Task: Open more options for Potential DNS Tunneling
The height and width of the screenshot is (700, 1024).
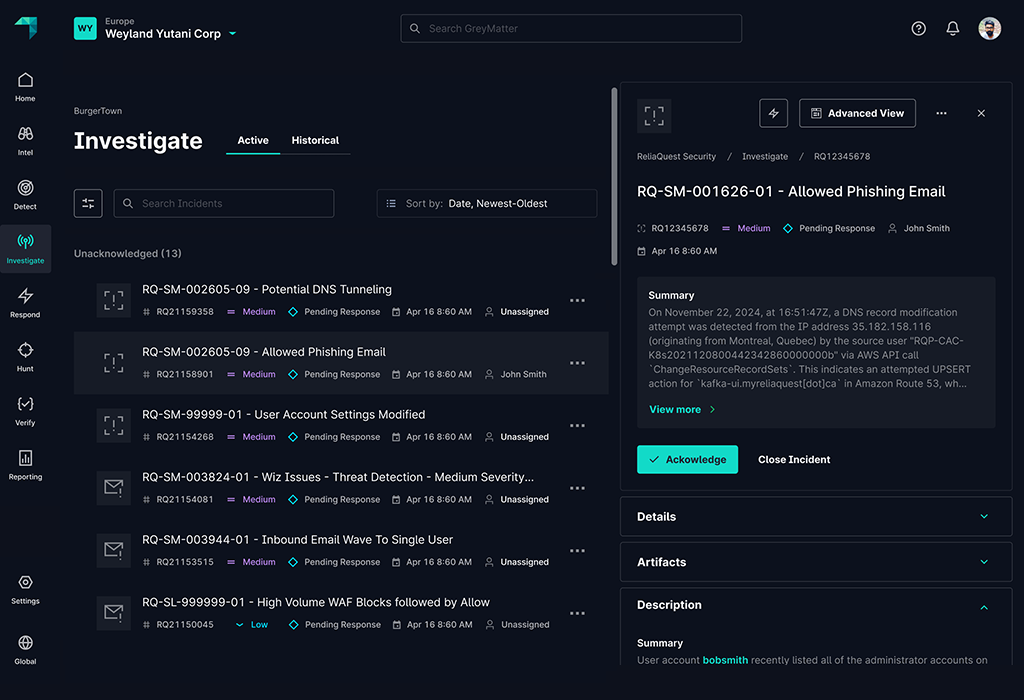Action: [577, 300]
